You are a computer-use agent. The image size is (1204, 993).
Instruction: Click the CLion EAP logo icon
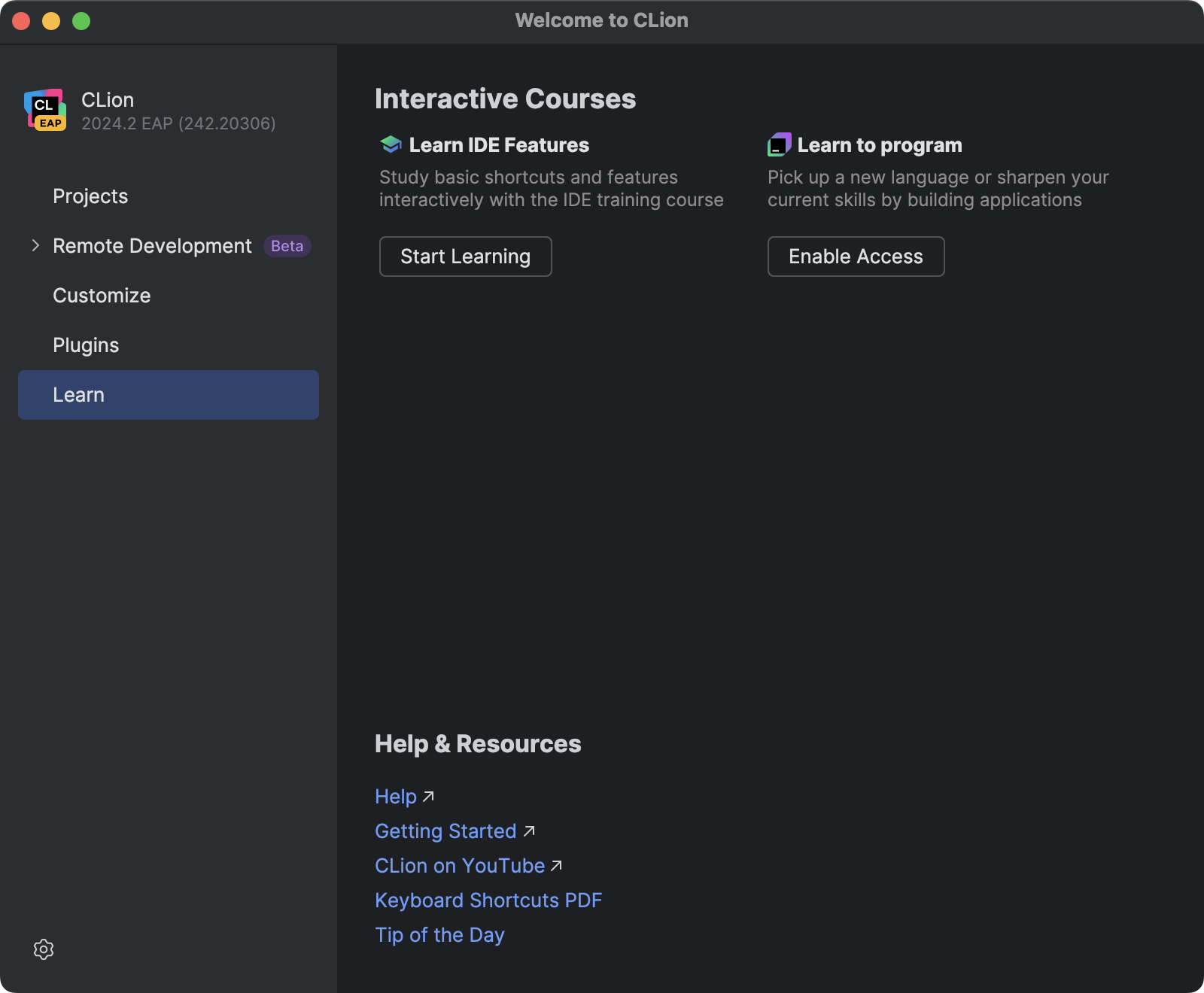pos(47,110)
